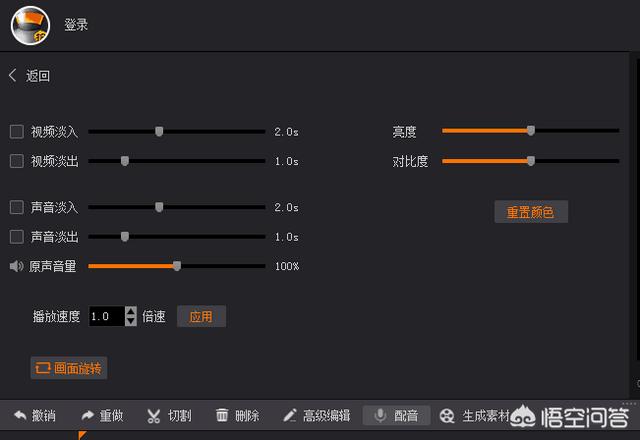Open advanced editing (高级编辑) pencil tool
640x440 pixels.
(x=290, y=415)
